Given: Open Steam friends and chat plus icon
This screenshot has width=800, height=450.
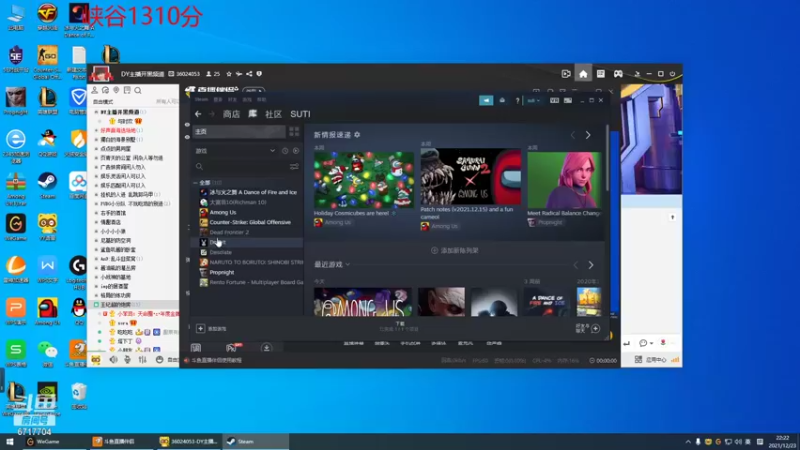Looking at the screenshot, I should pyautogui.click(x=595, y=329).
